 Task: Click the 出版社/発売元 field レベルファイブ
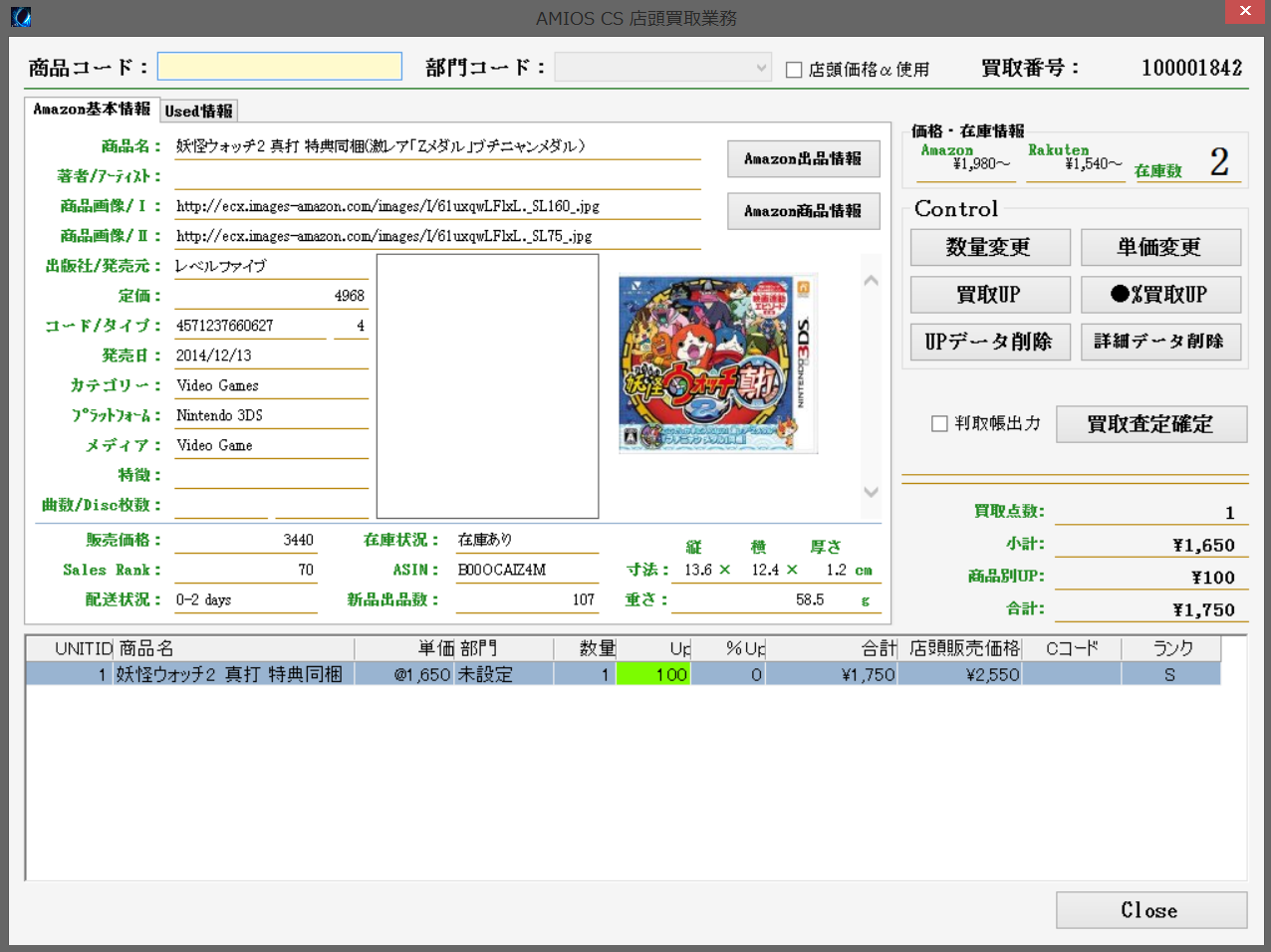point(271,266)
